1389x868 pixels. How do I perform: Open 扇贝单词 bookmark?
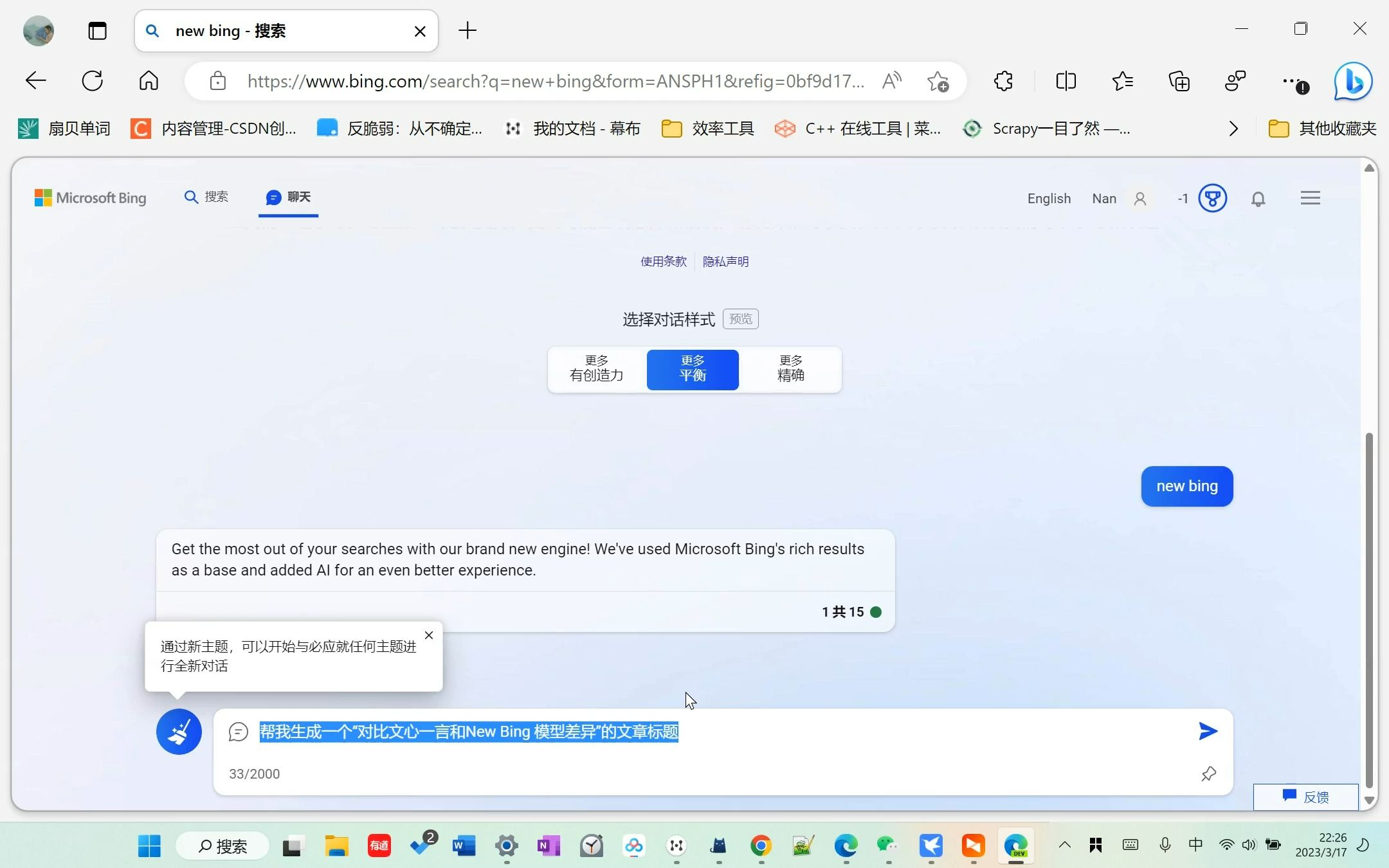point(64,129)
